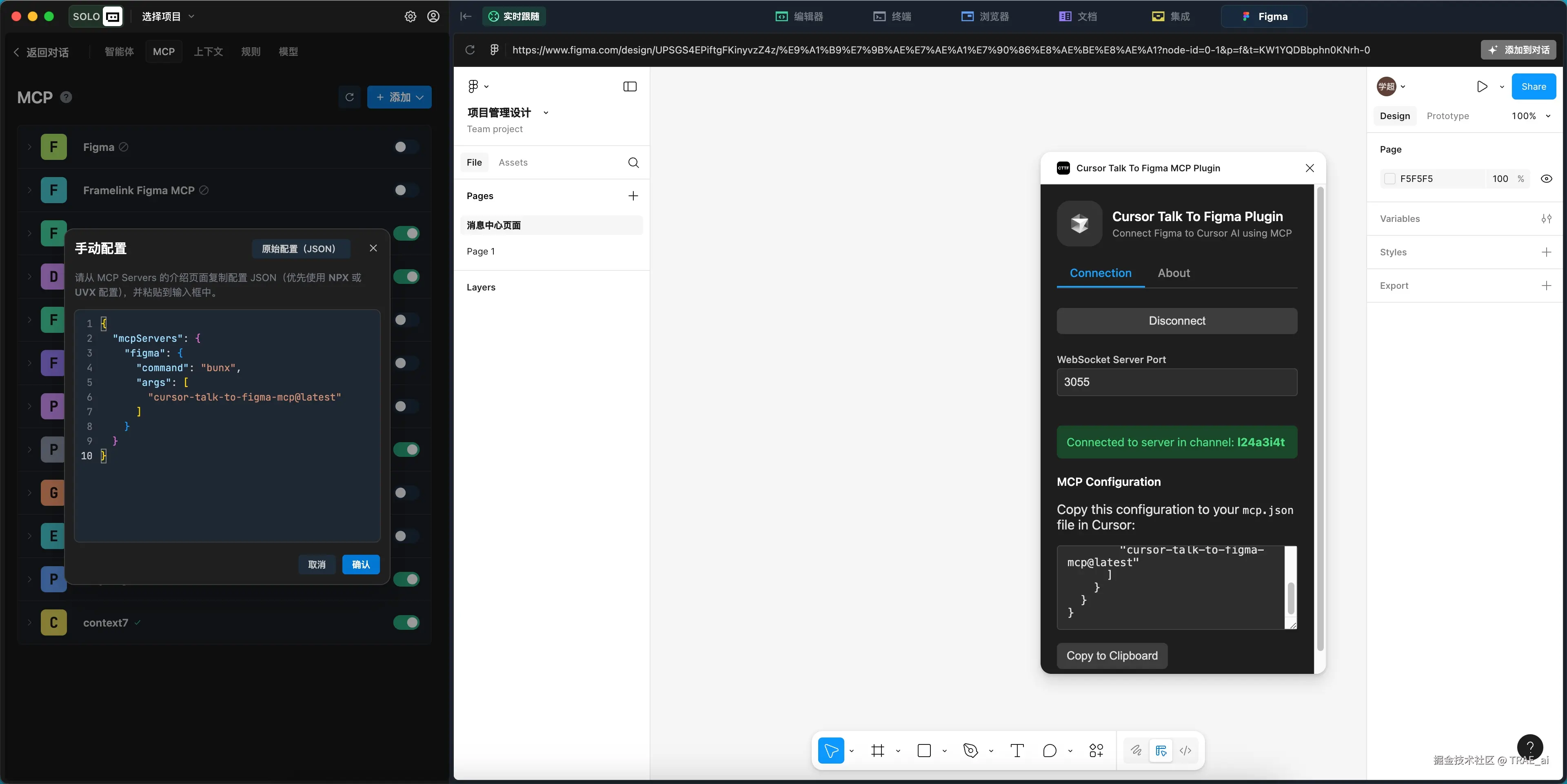
Task: Disable the context7 MCP server toggle
Action: pyautogui.click(x=406, y=622)
